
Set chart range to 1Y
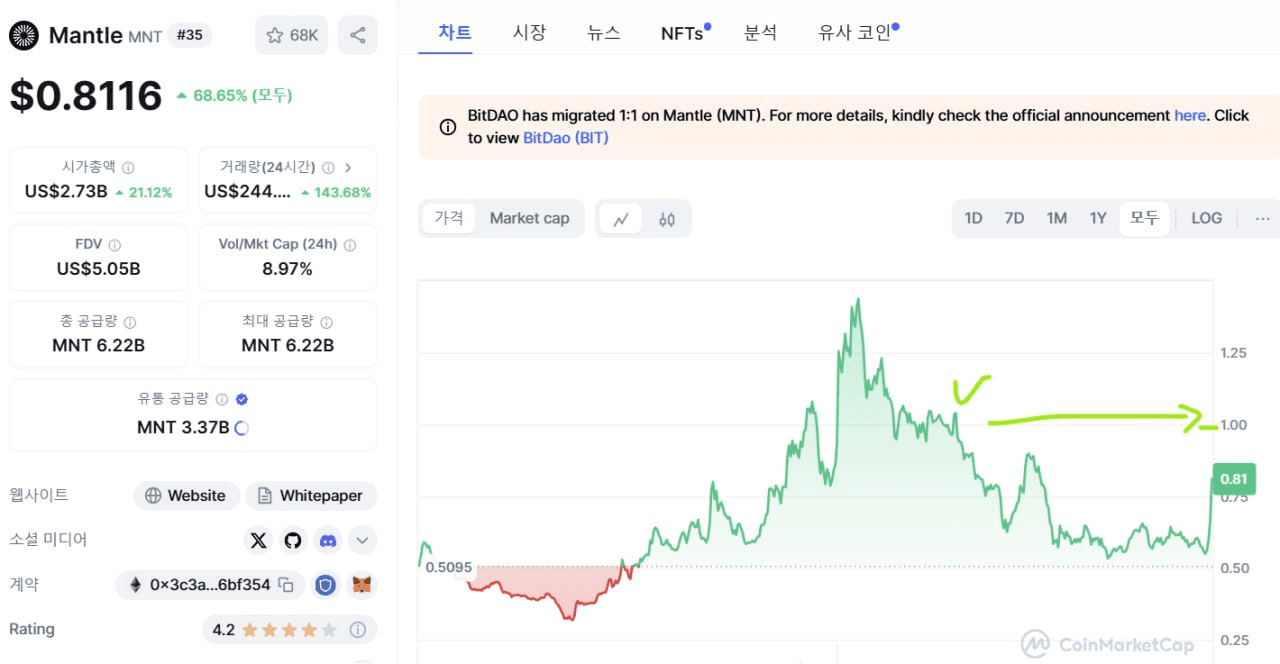[1098, 218]
